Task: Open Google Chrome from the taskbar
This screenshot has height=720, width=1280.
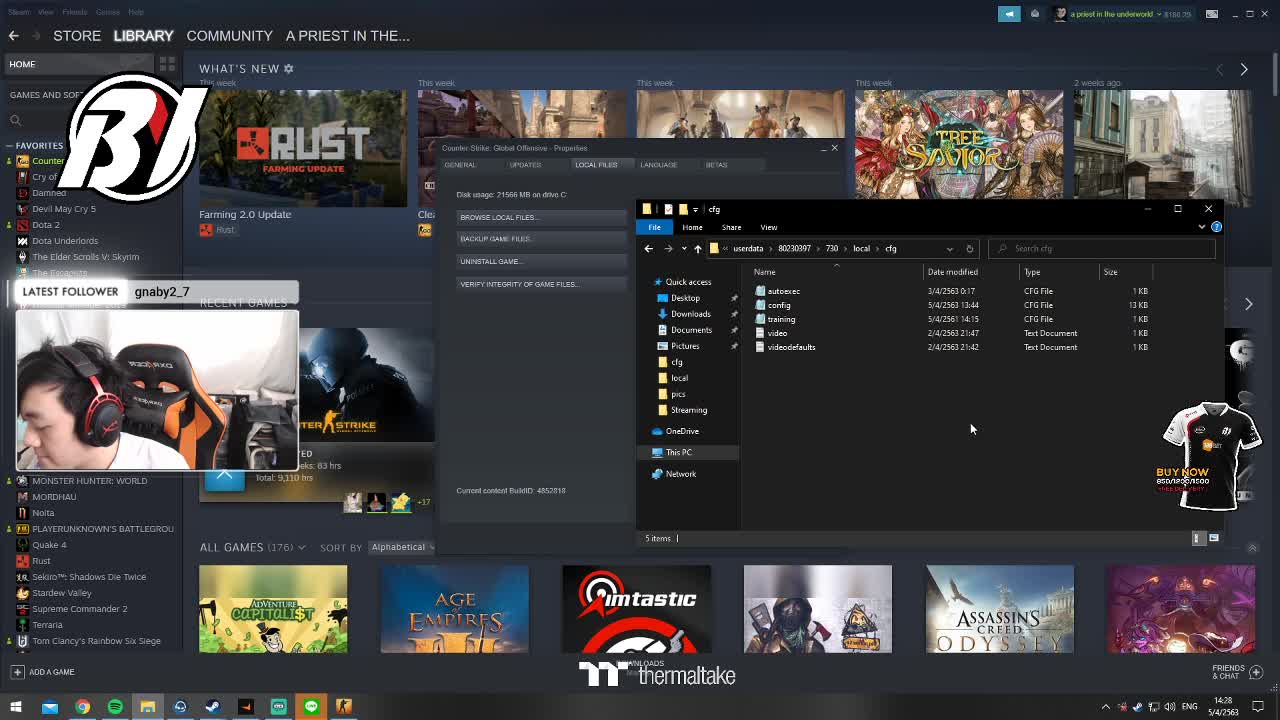Action: click(x=82, y=707)
